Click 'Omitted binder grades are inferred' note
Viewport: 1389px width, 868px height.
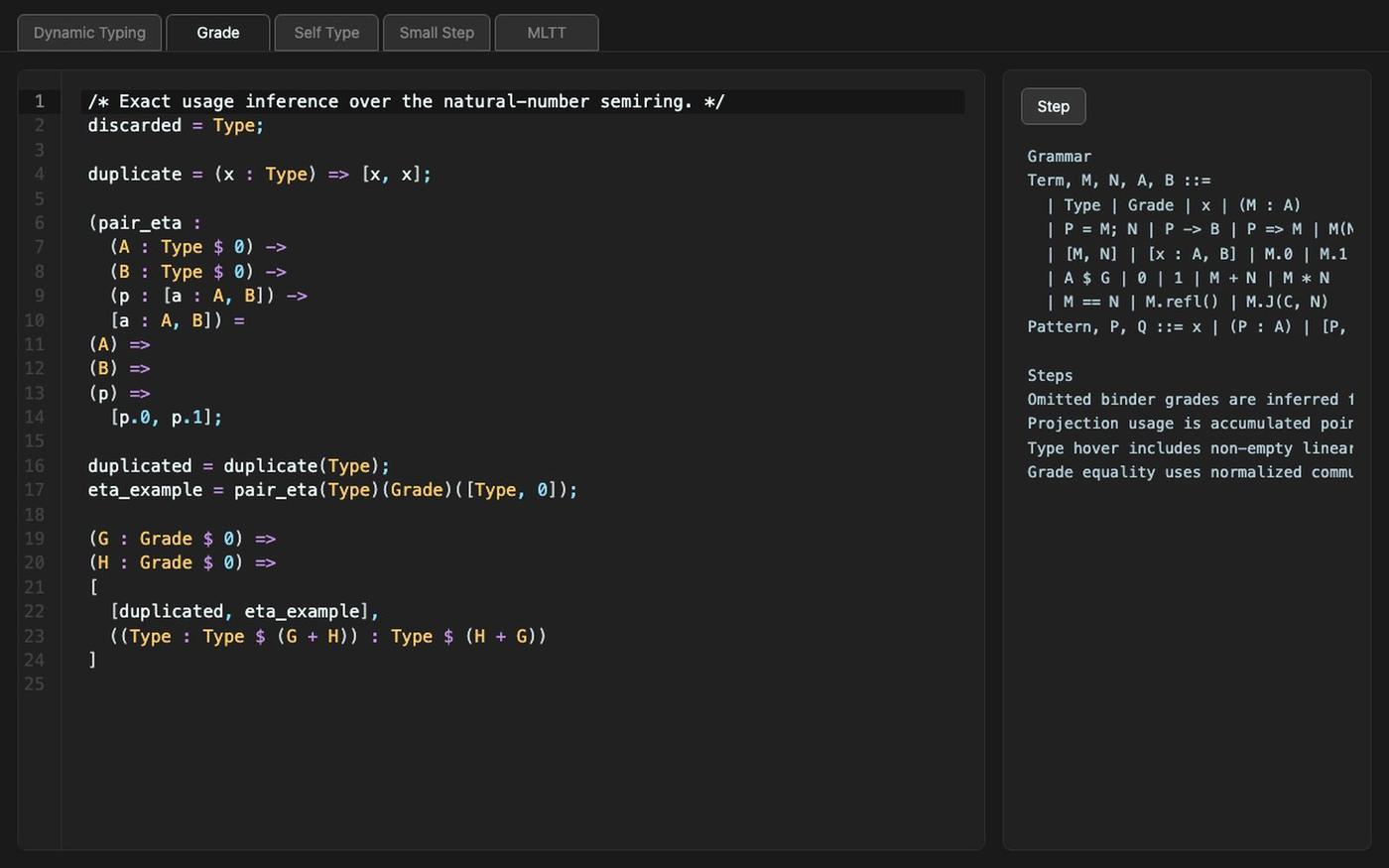click(1191, 399)
